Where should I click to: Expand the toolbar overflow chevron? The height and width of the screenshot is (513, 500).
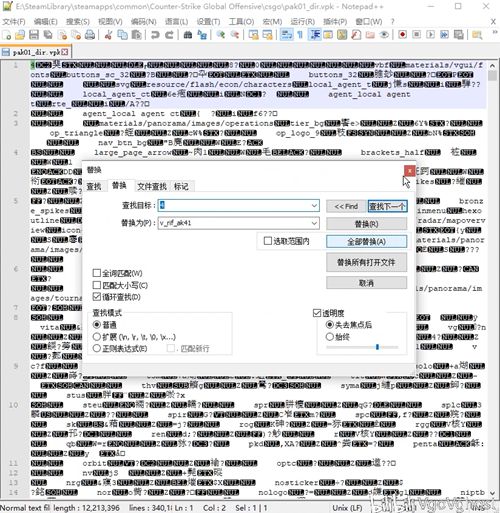click(x=495, y=32)
